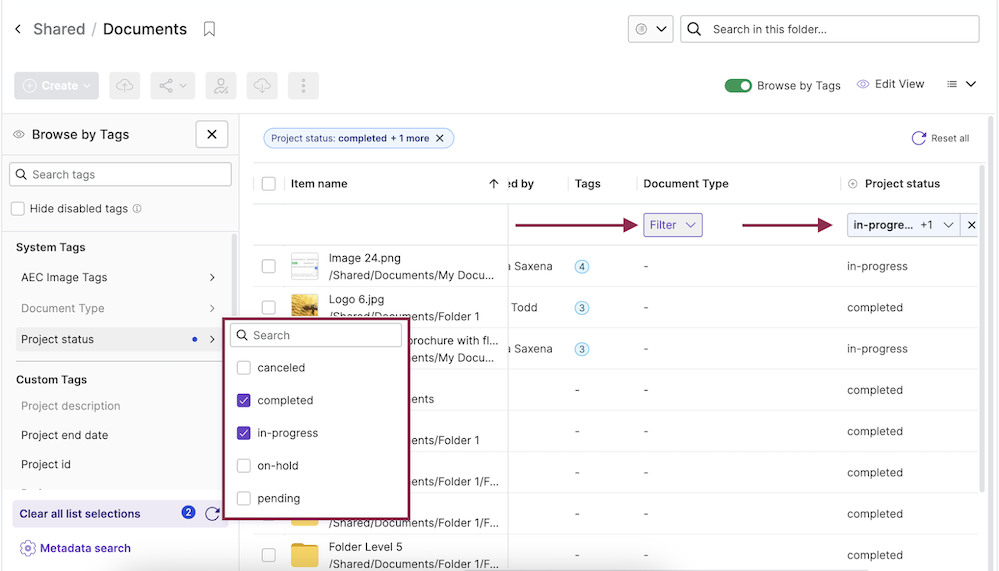Click the magnifier in the folder search
The width and height of the screenshot is (999, 571).
click(694, 29)
